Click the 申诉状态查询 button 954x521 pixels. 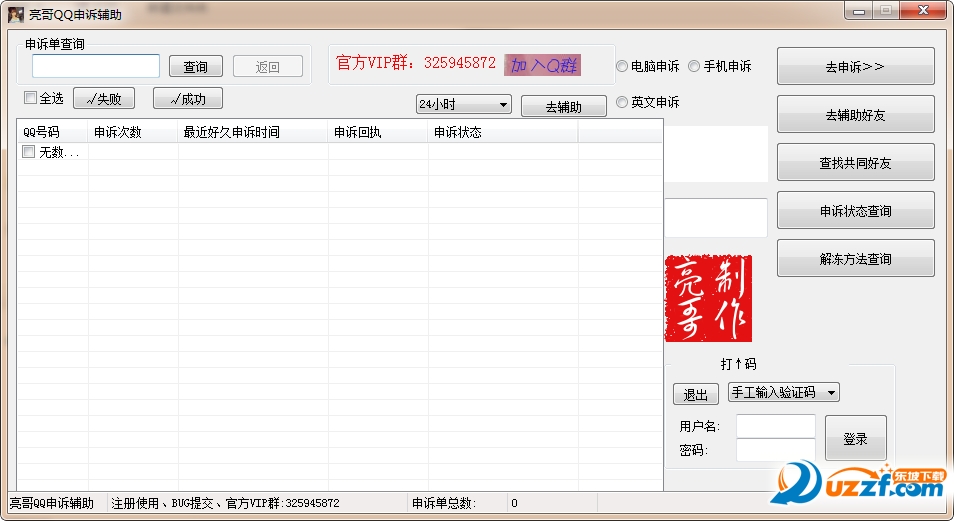click(x=855, y=211)
